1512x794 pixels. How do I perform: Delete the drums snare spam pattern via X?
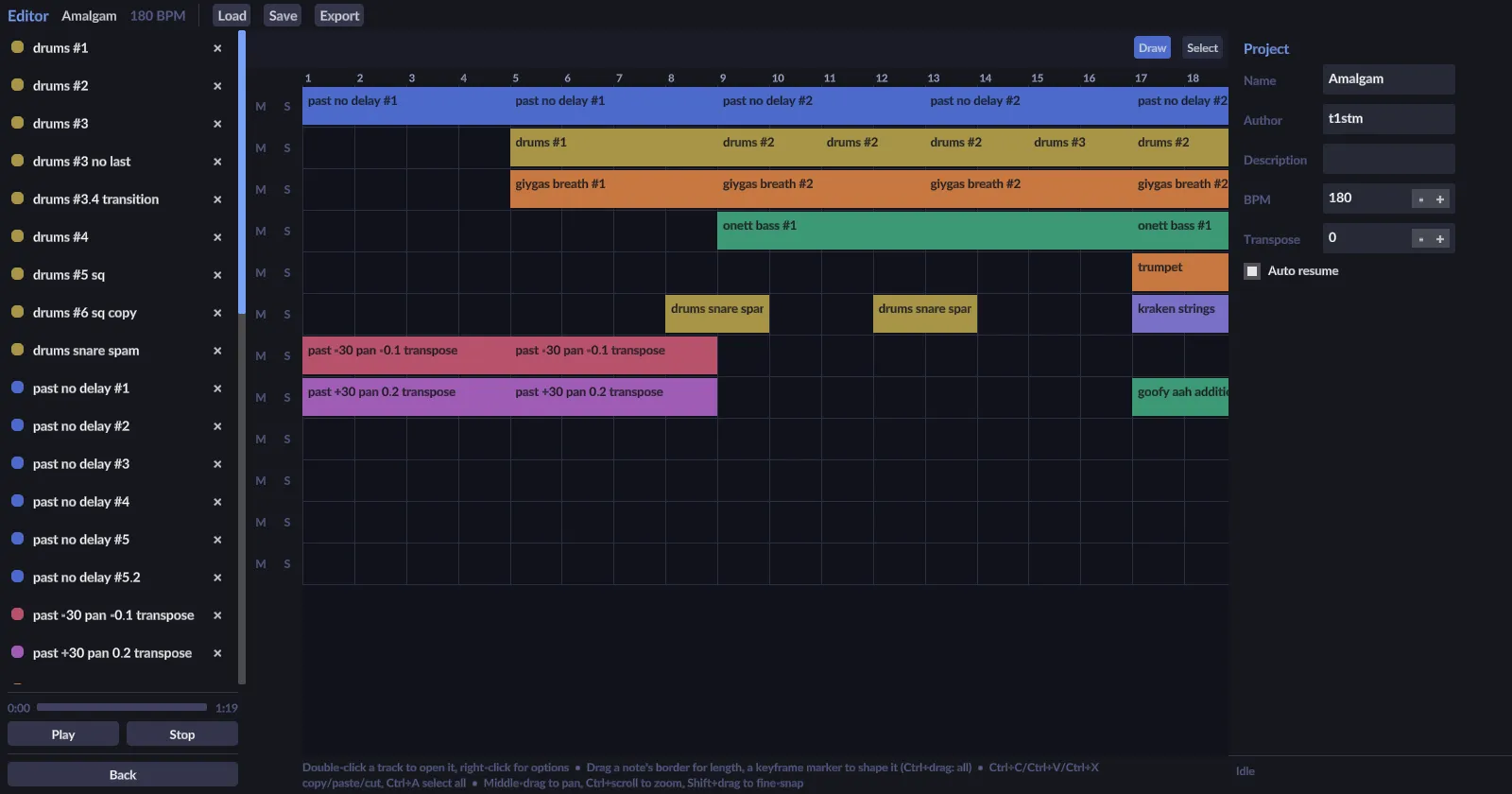coord(217,351)
